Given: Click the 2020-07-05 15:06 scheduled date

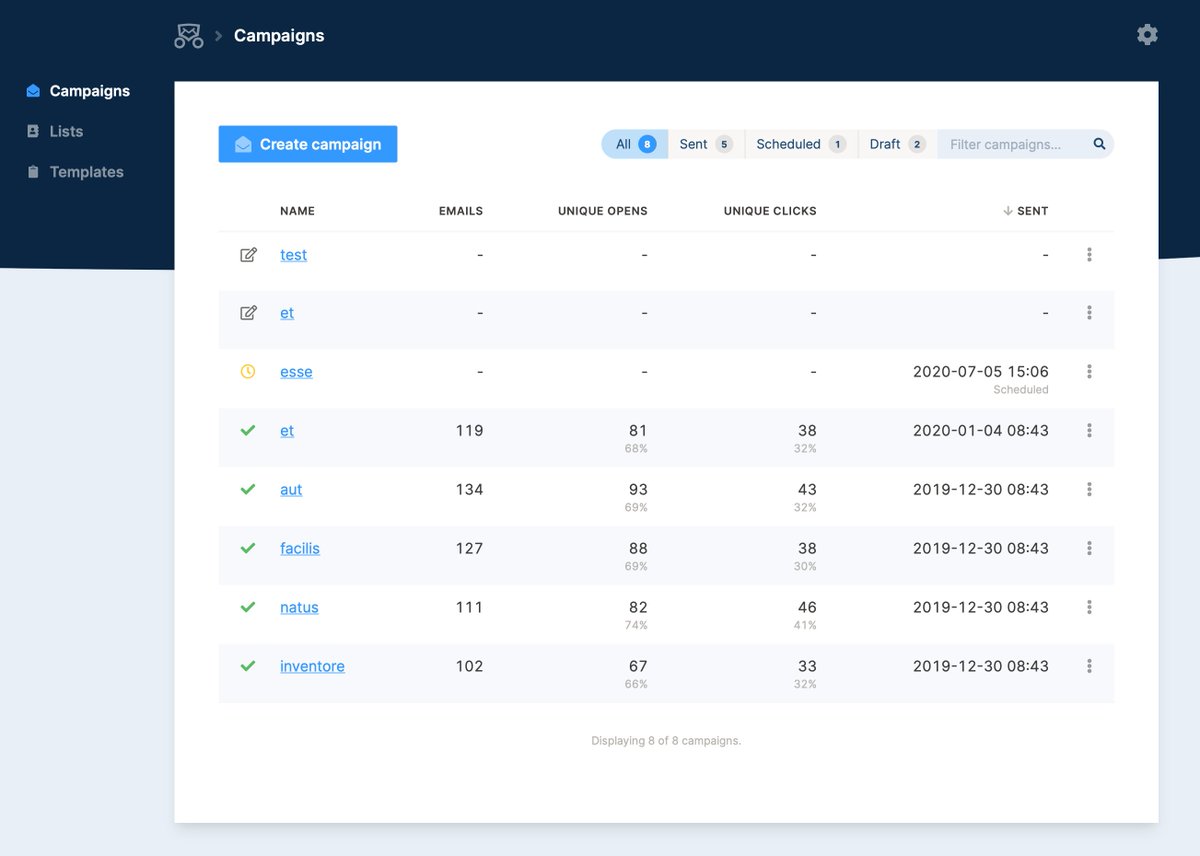Looking at the screenshot, I should click(981, 372).
